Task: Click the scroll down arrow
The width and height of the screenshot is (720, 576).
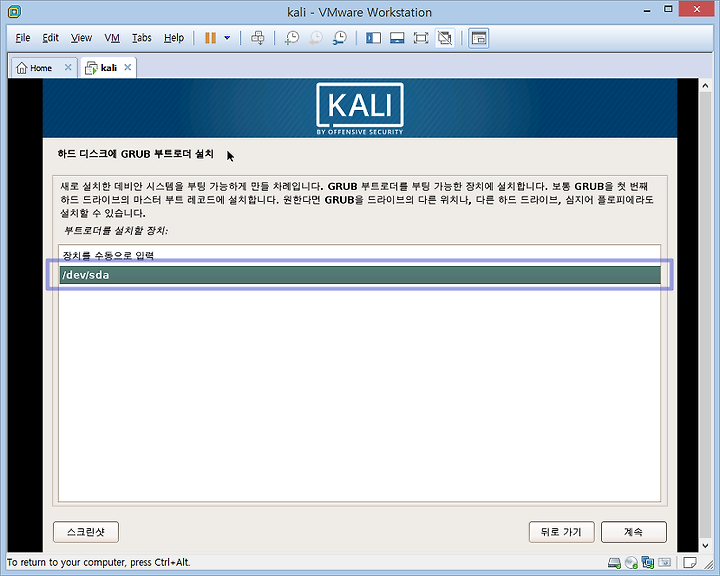Action: point(705,545)
